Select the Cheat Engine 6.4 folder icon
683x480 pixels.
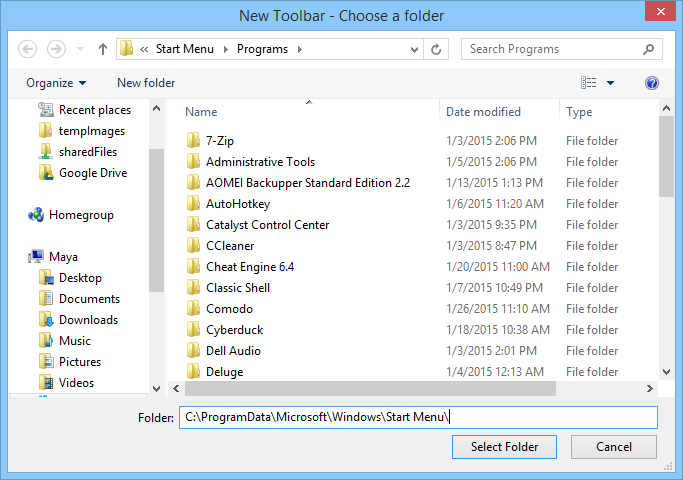coord(193,266)
